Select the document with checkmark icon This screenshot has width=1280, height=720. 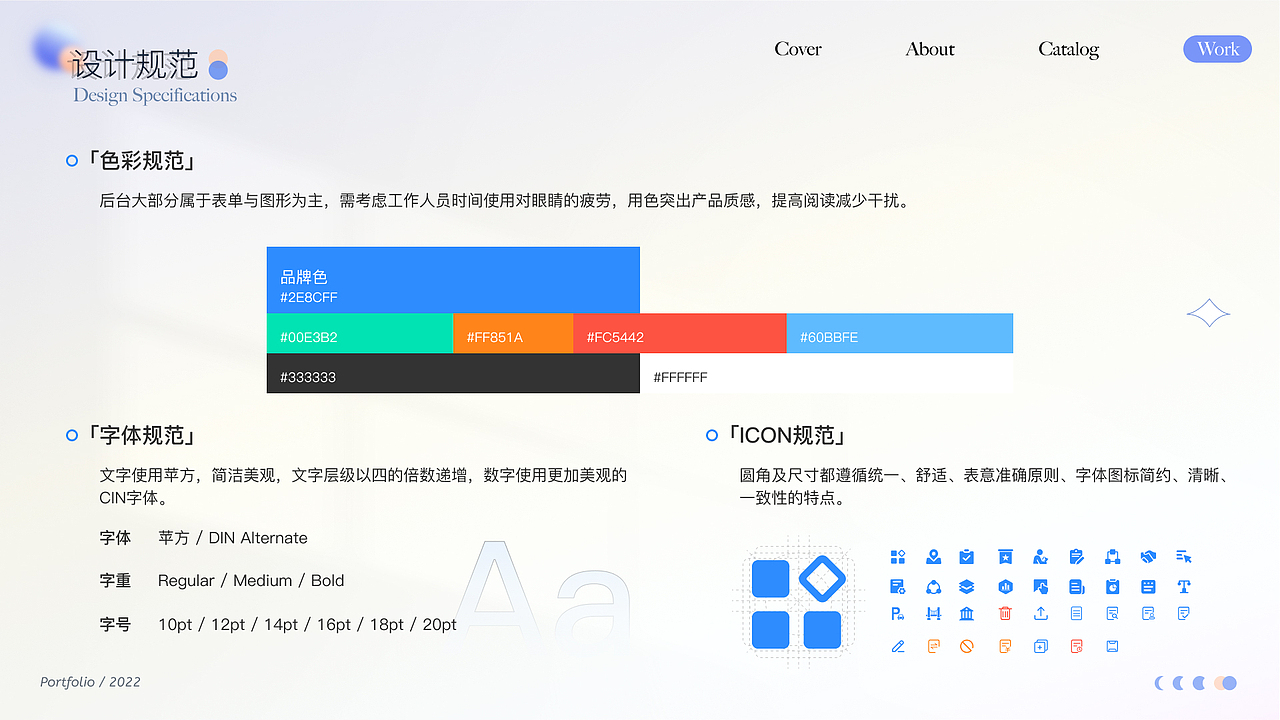point(1184,613)
